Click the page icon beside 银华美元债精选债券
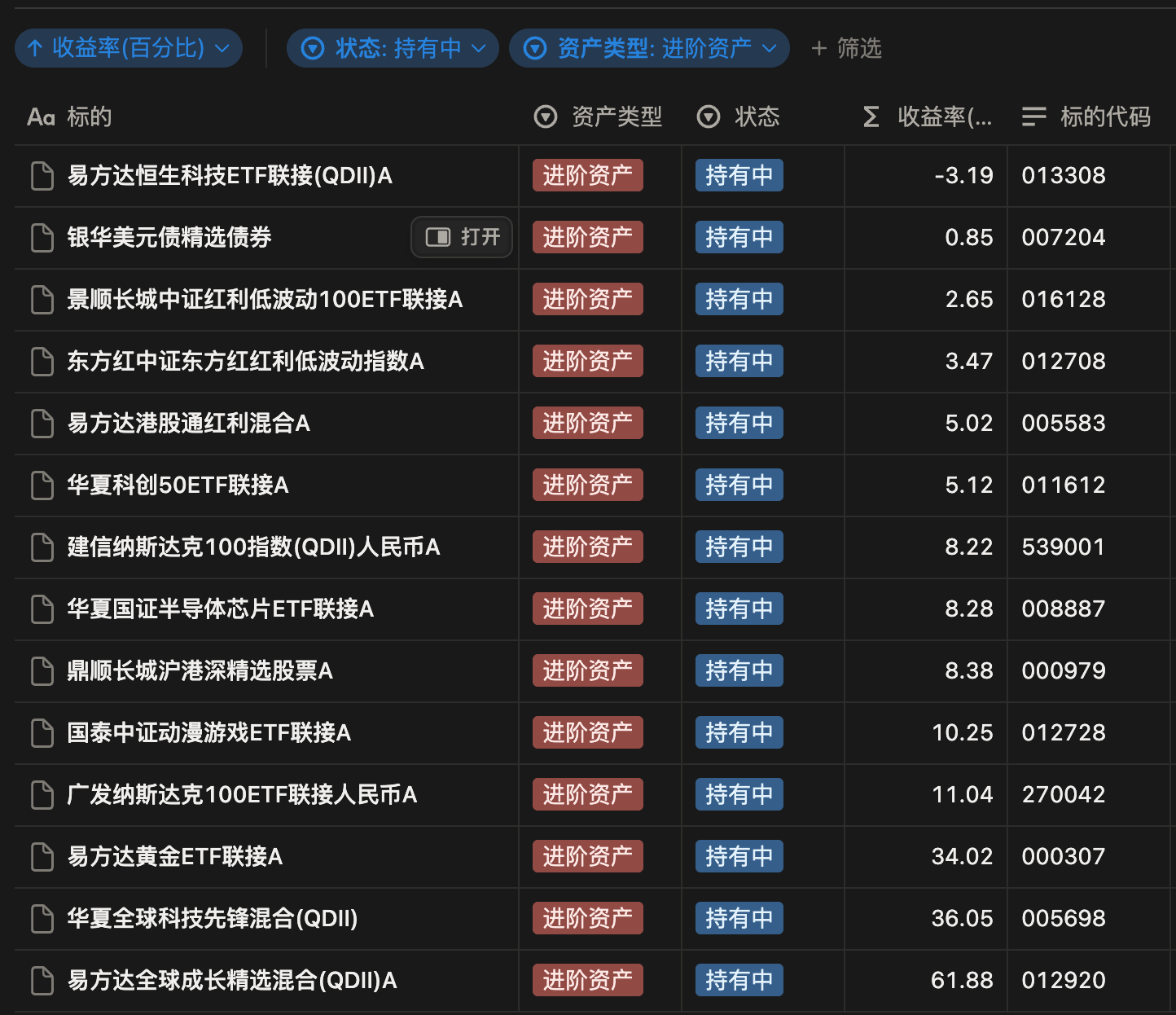1176x1015 pixels. 42,237
